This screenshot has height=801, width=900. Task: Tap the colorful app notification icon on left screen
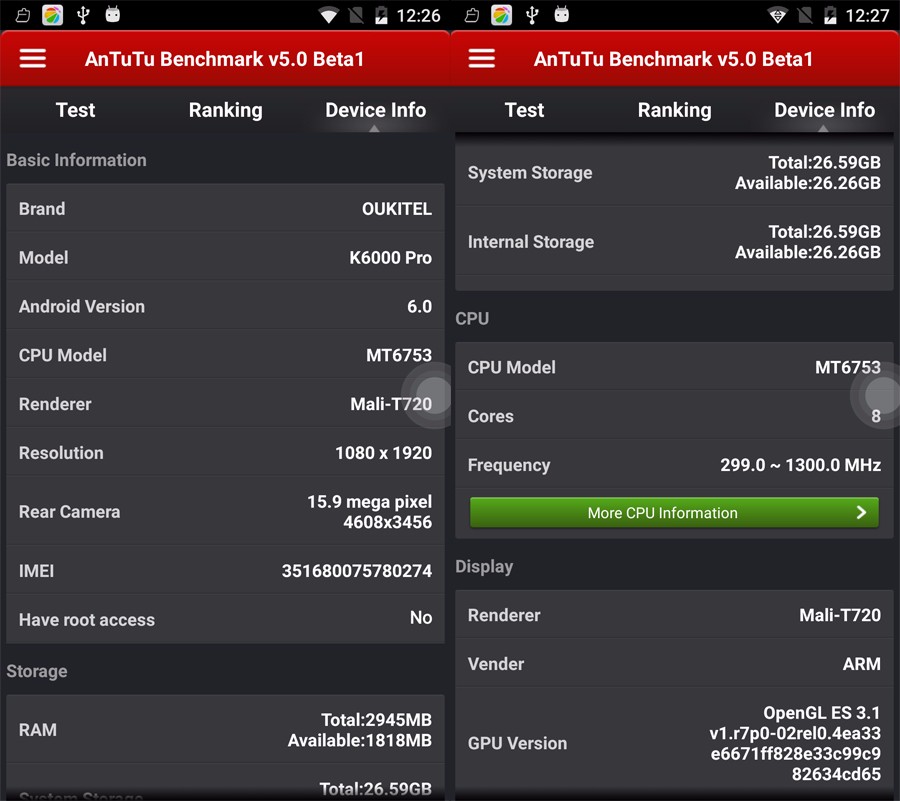coord(53,14)
